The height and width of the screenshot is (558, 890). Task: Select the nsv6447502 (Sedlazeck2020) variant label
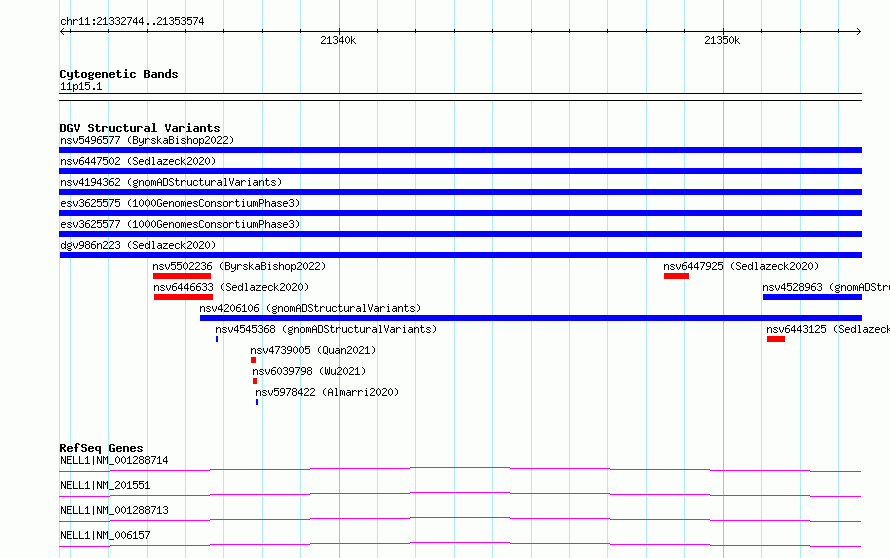(x=138, y=161)
